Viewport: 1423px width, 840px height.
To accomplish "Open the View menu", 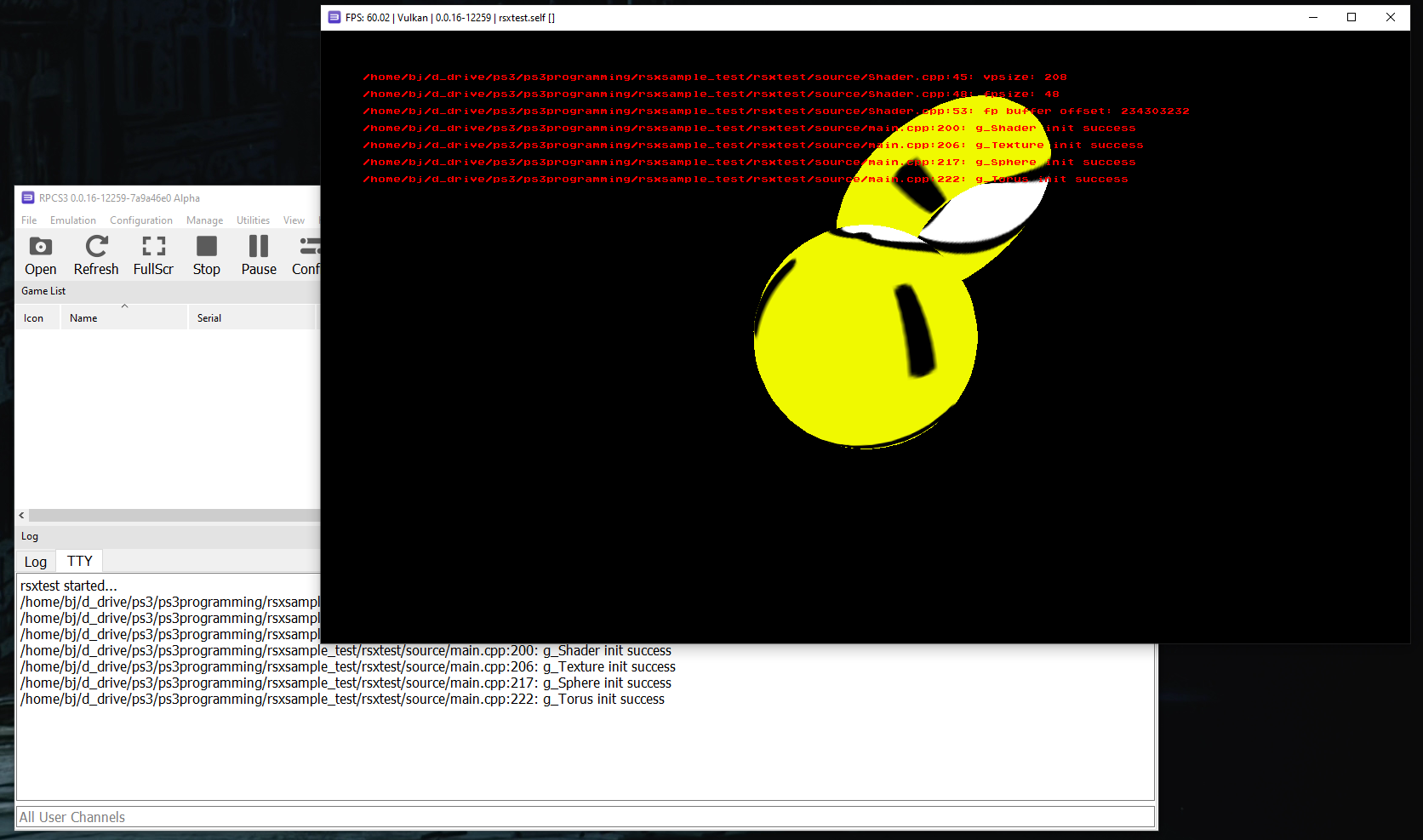I will [x=294, y=220].
